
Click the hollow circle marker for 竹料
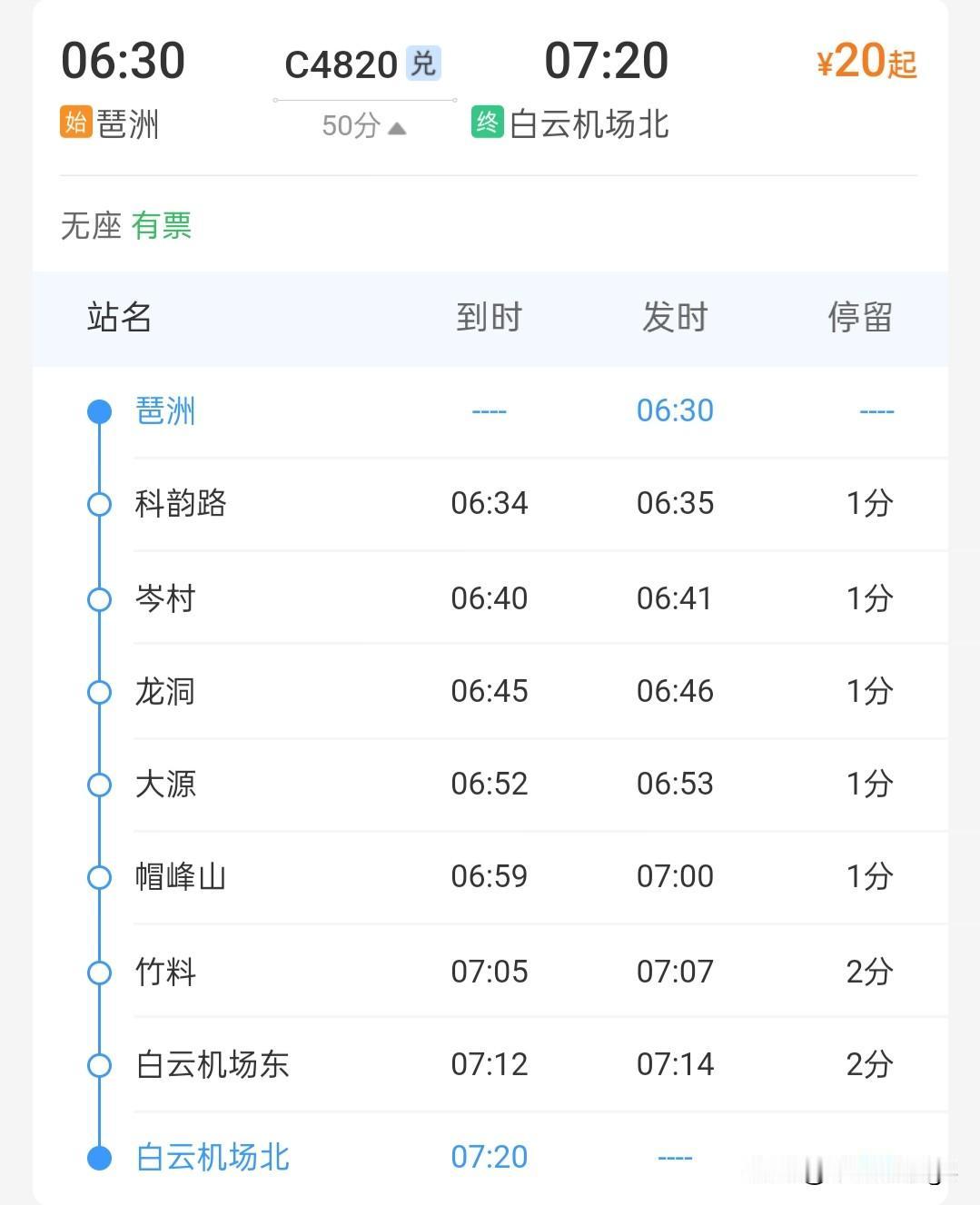99,973
